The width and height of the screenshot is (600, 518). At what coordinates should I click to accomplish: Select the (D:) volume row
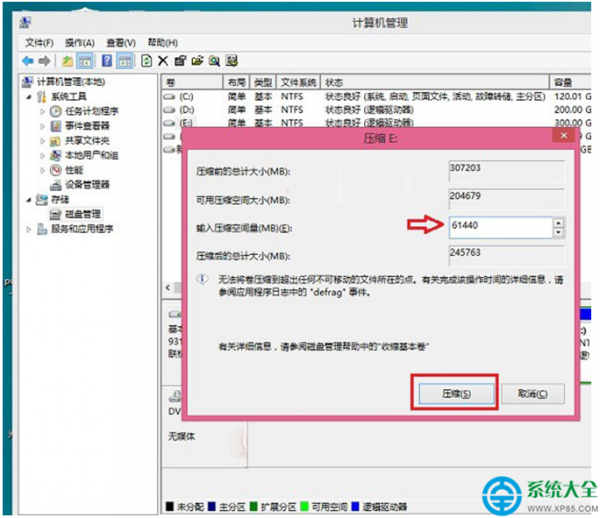pos(377,110)
